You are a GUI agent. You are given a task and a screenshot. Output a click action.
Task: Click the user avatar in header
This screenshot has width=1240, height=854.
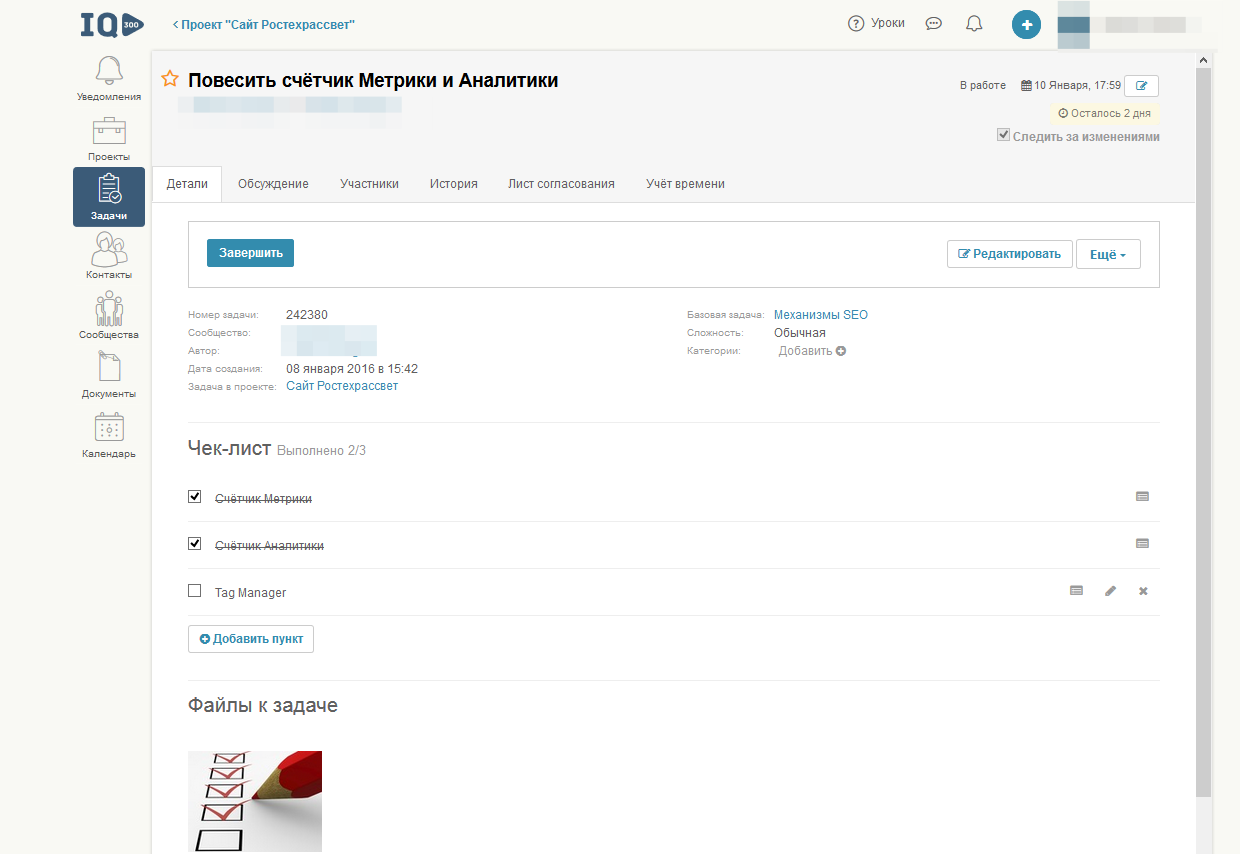(1073, 25)
